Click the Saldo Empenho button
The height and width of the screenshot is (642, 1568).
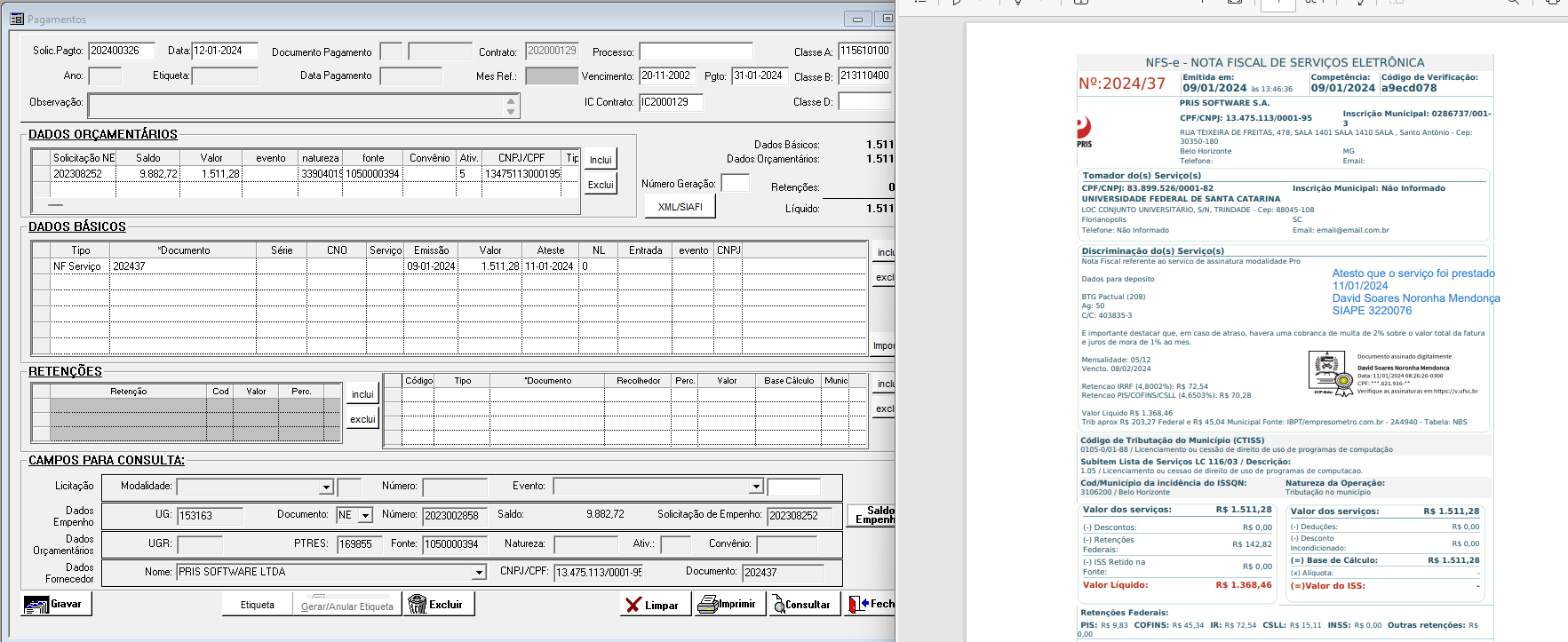click(872, 515)
